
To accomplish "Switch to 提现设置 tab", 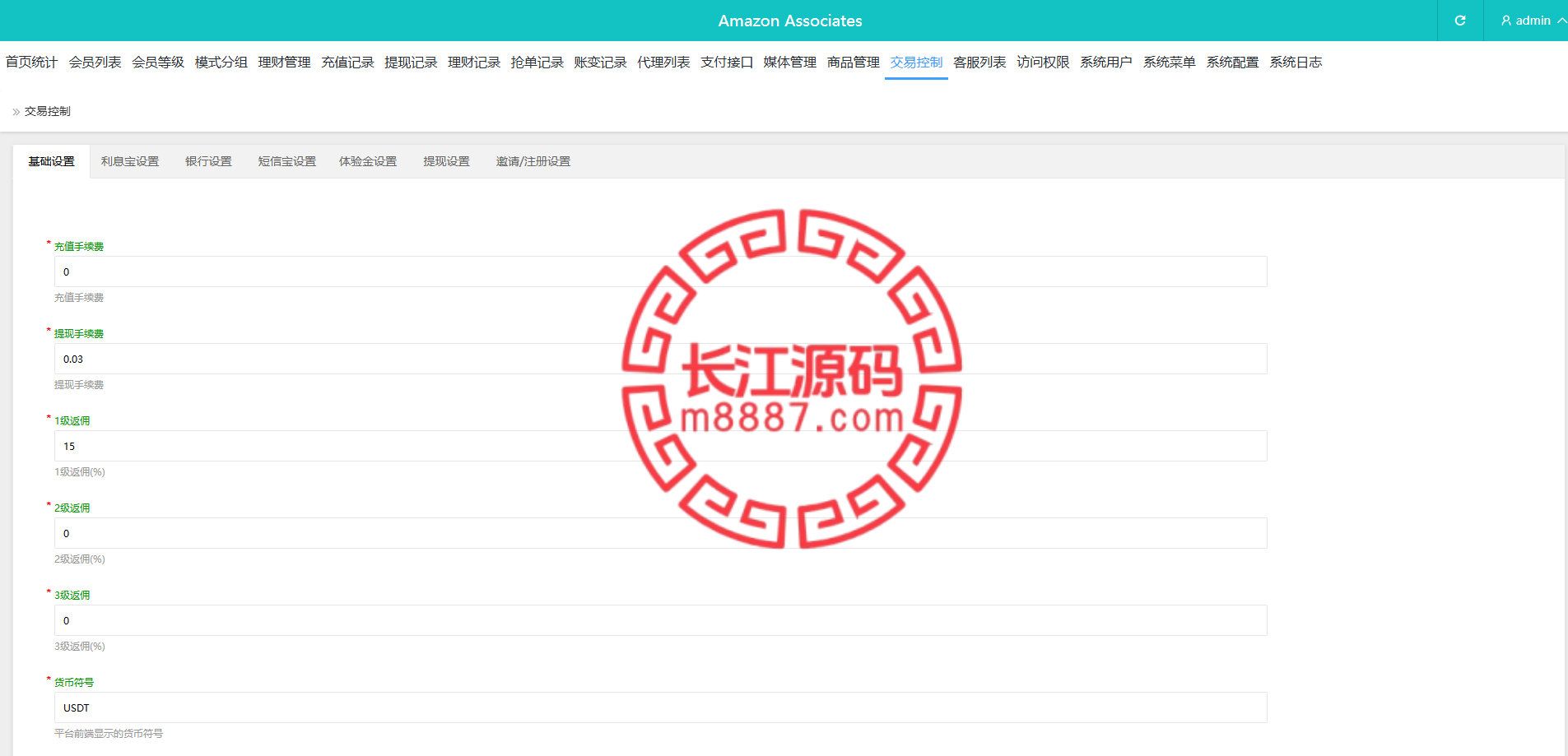I will (446, 161).
